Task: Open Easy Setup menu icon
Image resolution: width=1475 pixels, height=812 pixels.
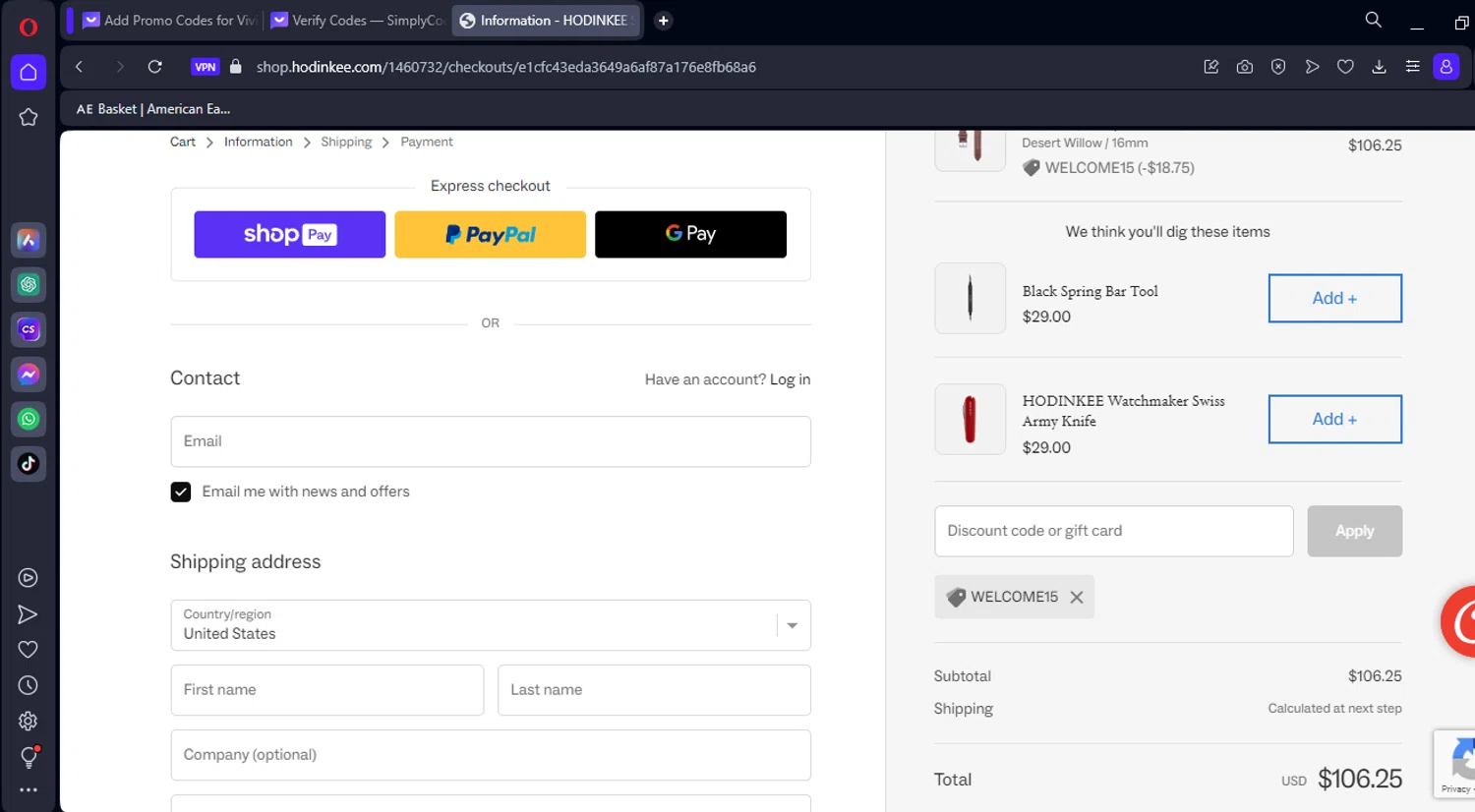Action: coord(1412,67)
